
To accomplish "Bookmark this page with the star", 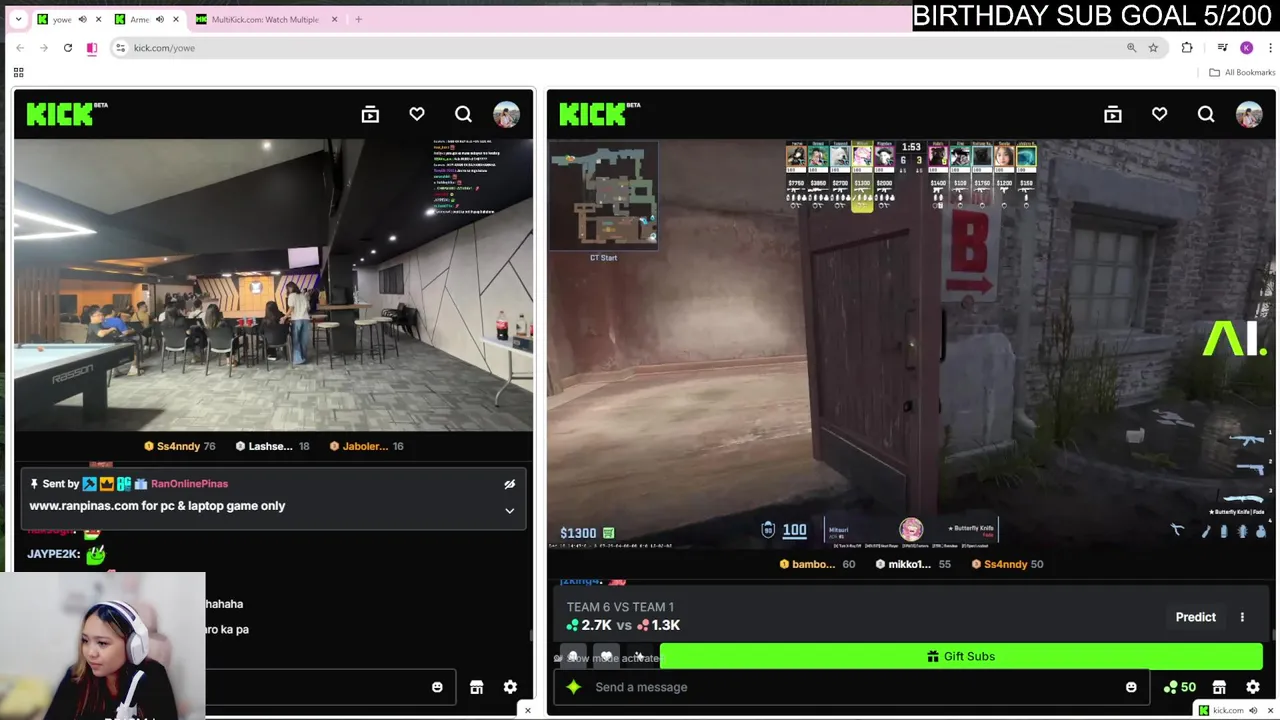I will point(1153,48).
